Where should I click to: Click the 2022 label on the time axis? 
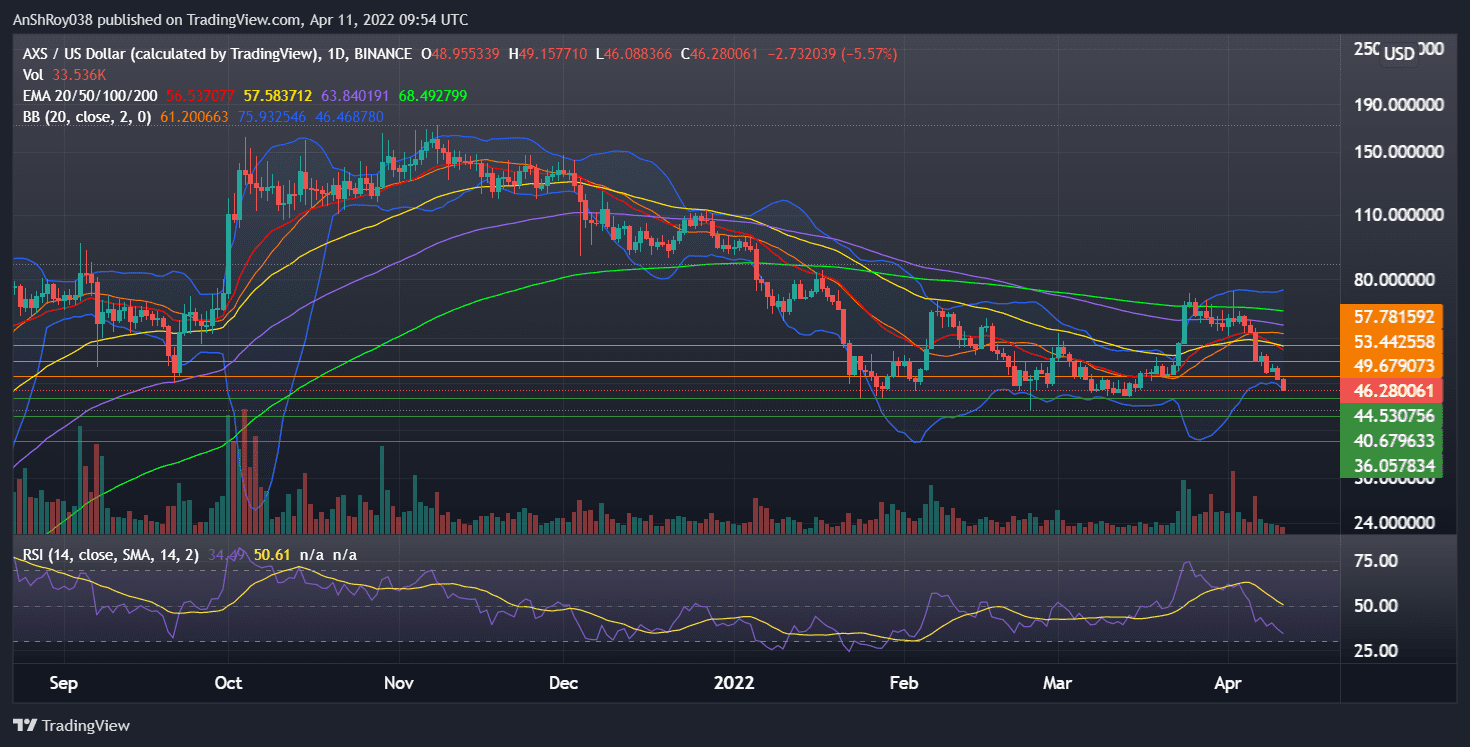pos(734,683)
